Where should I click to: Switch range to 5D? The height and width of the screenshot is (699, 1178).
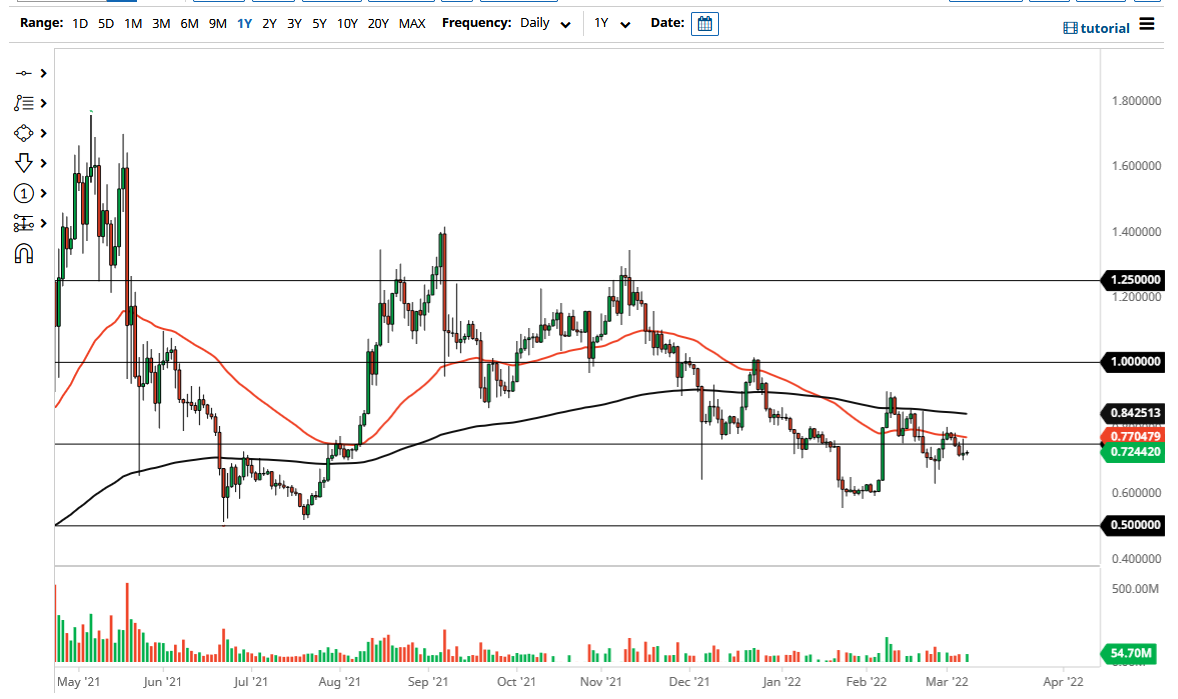105,23
